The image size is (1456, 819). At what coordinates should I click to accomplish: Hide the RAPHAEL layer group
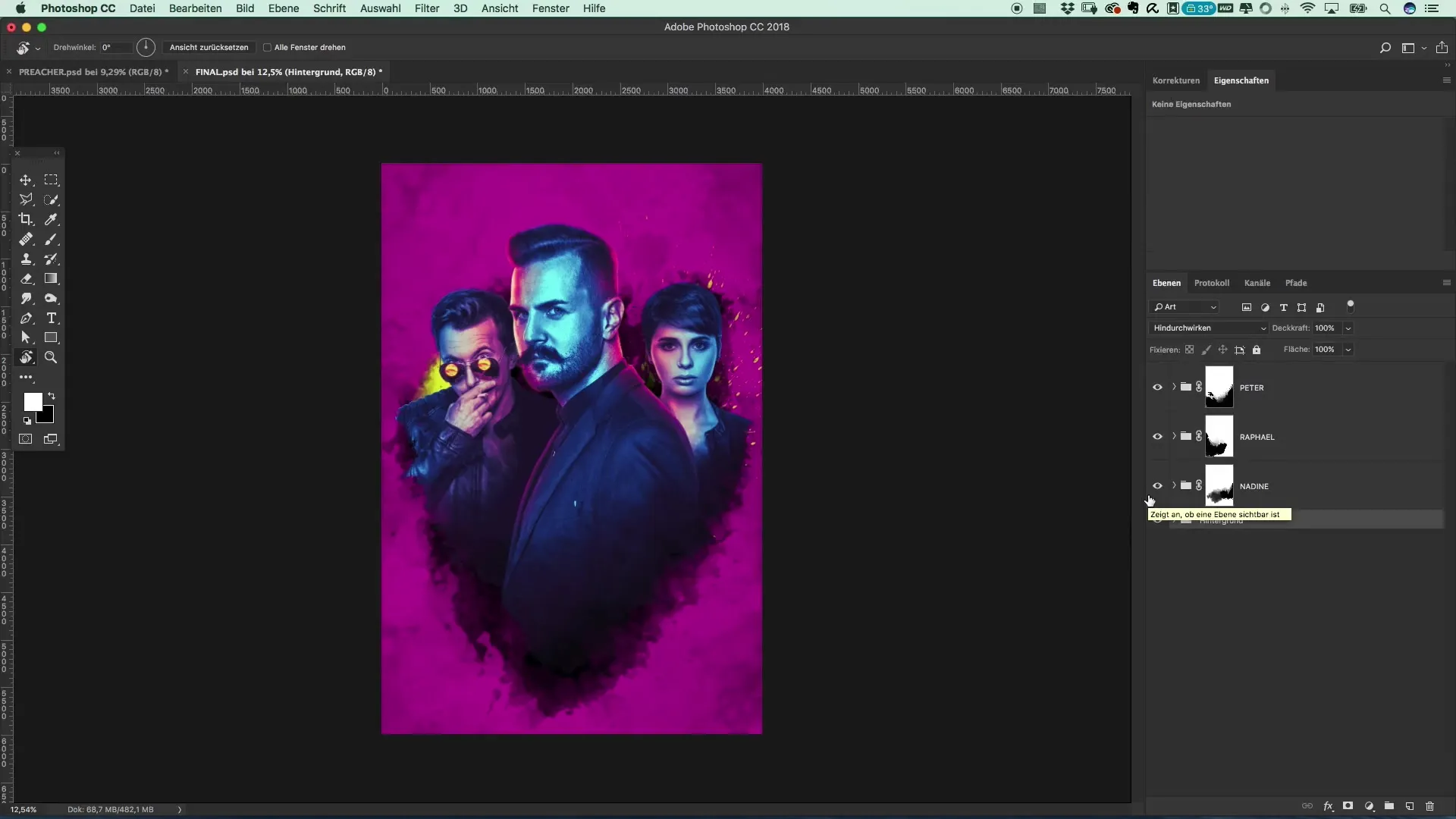1157,437
